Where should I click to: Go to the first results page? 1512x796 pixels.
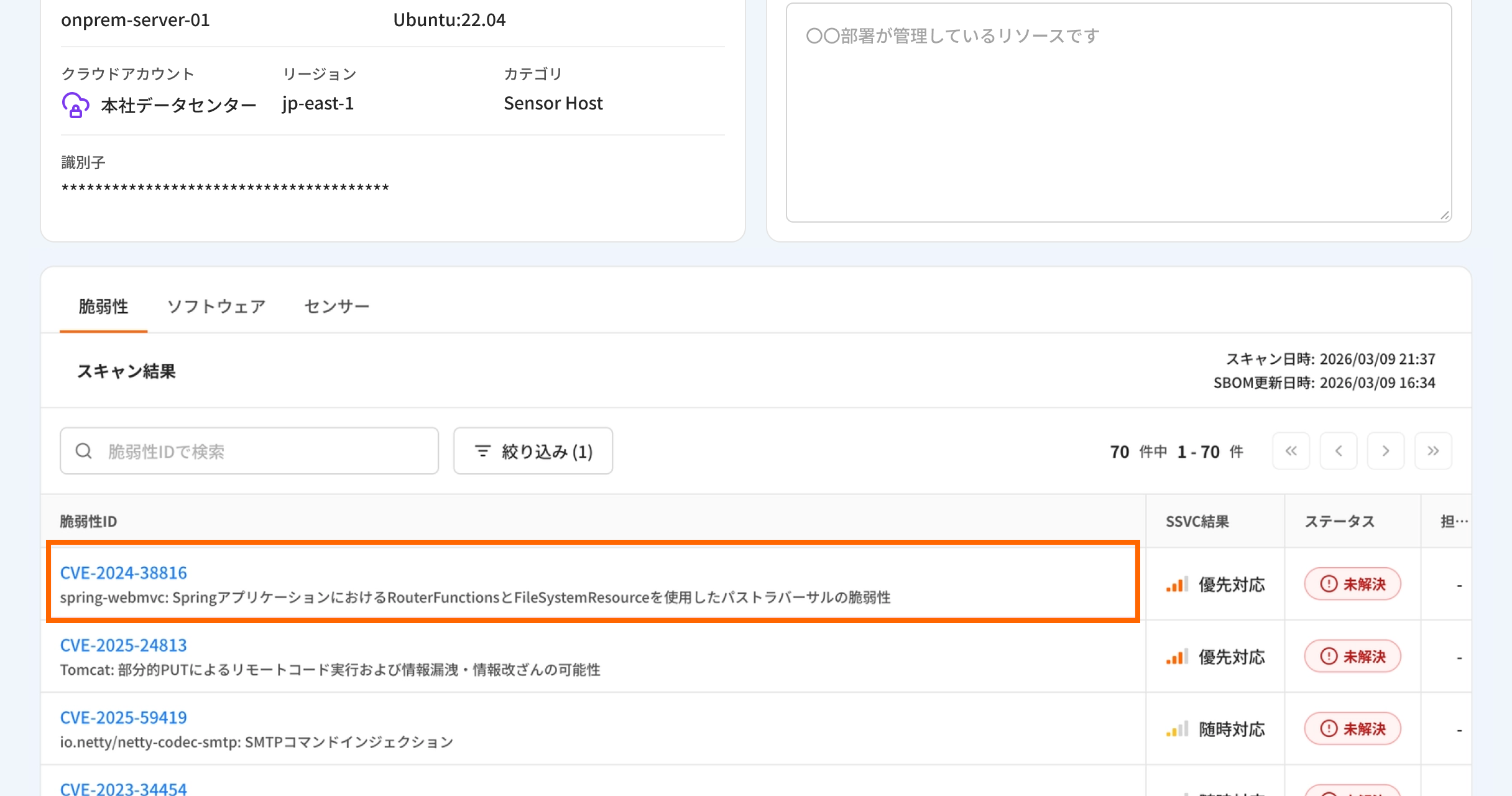pyautogui.click(x=1291, y=451)
